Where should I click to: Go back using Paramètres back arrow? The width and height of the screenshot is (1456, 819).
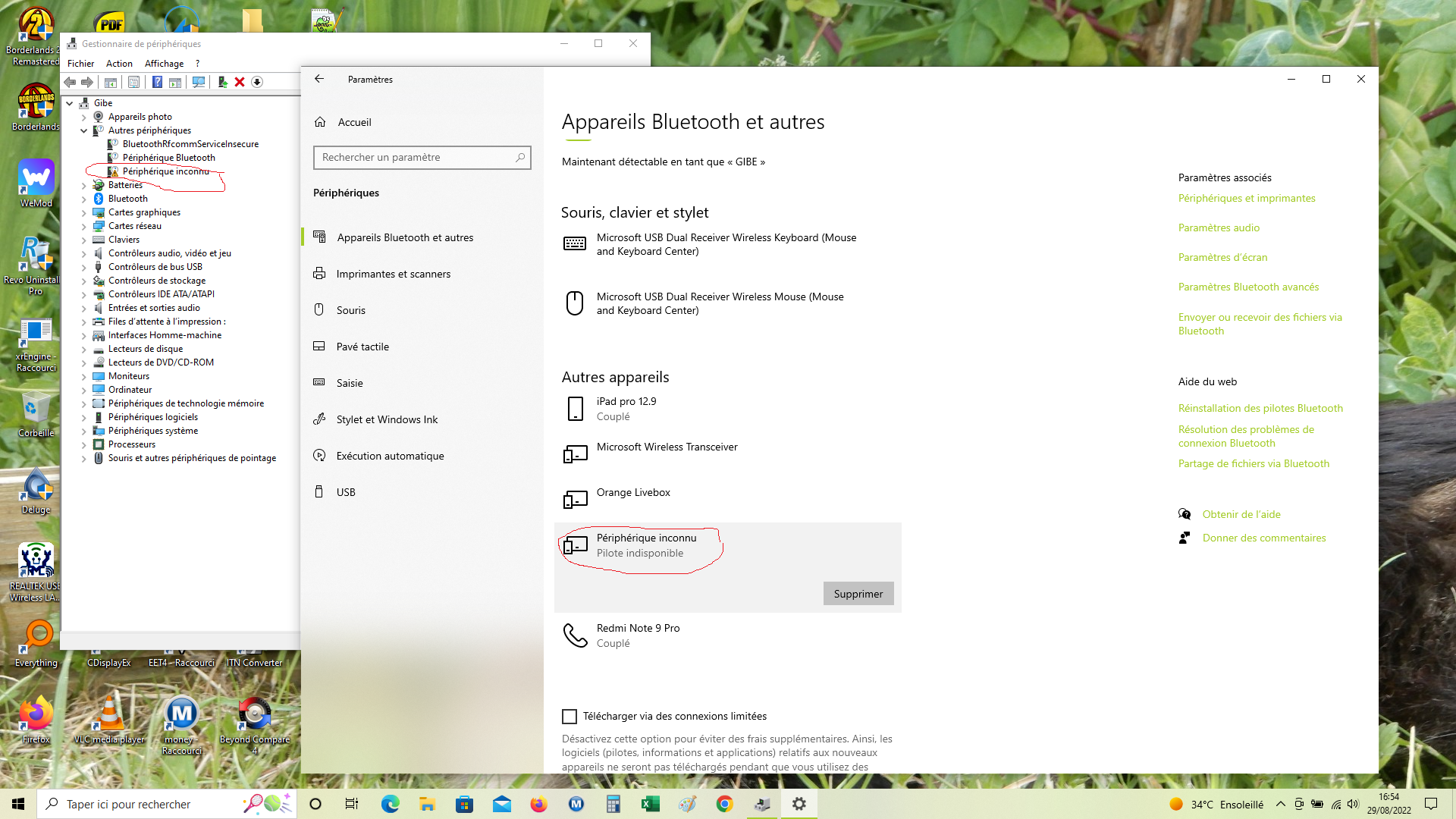pyautogui.click(x=319, y=79)
